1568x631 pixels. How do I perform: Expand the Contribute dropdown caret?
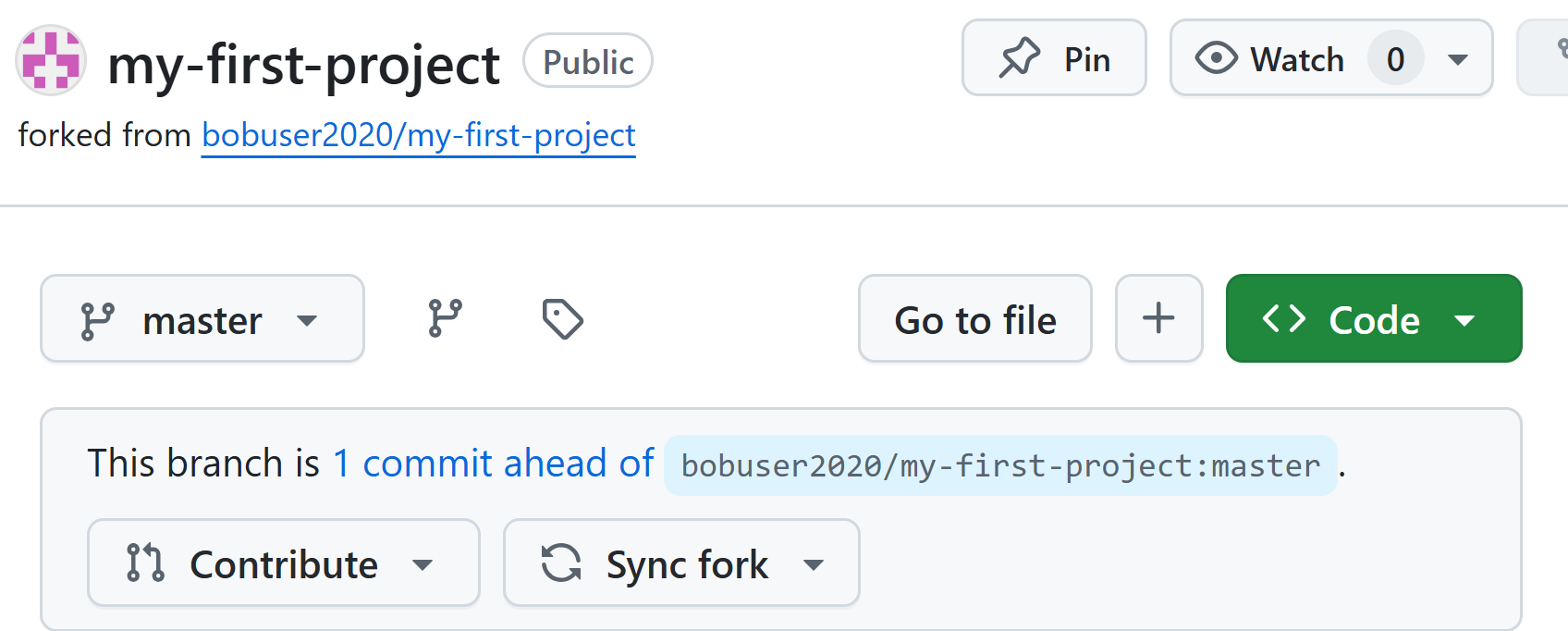point(423,564)
